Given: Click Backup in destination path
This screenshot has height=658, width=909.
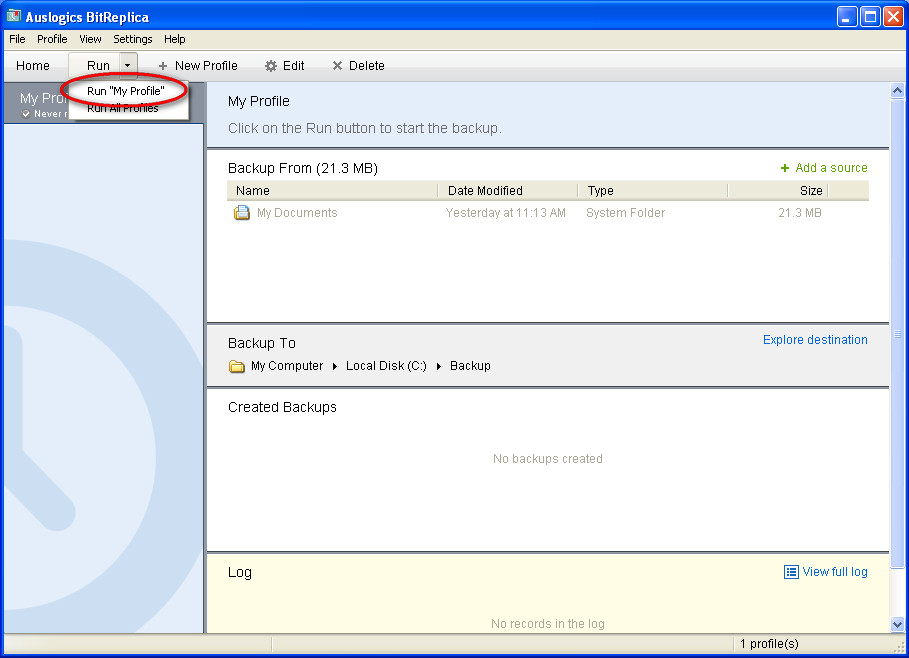Looking at the screenshot, I should coord(470,366).
